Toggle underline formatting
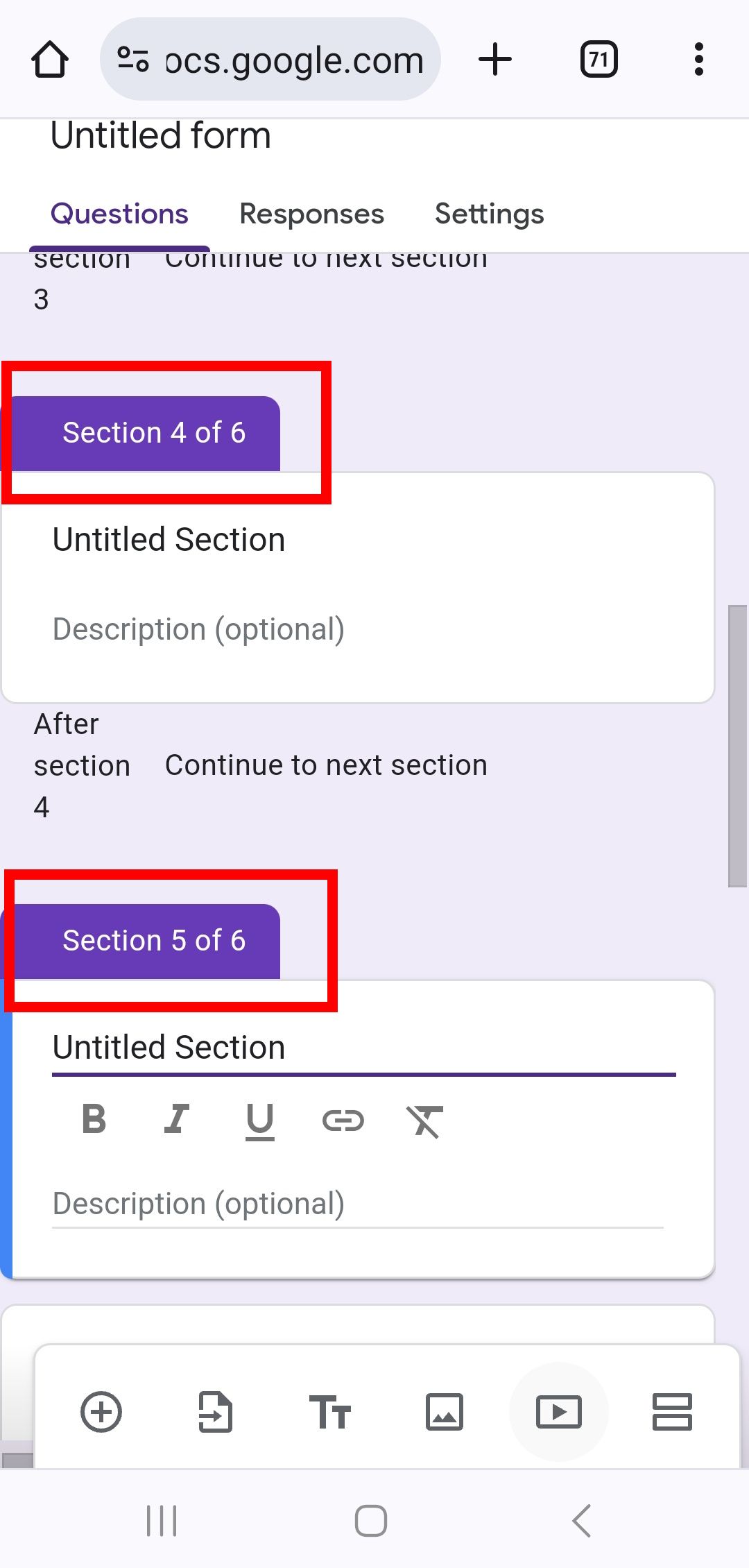 (260, 1118)
